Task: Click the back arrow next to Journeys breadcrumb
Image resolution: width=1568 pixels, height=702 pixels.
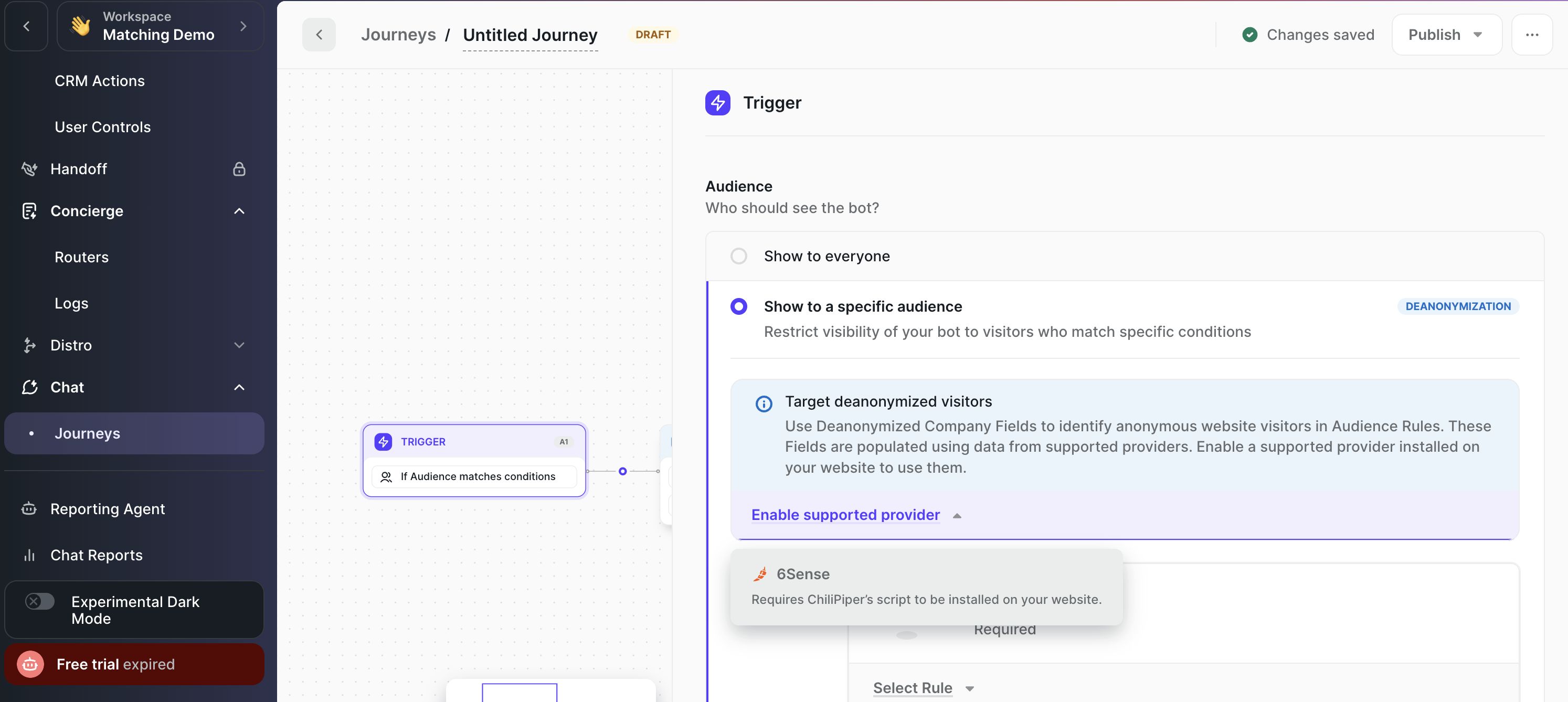Action: click(x=319, y=35)
